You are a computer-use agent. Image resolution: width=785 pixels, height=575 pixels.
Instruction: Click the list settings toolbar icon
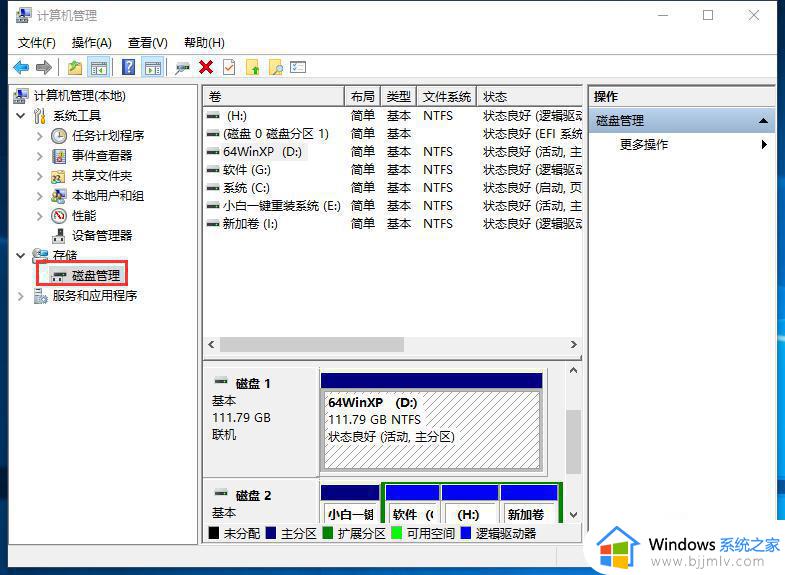298,67
